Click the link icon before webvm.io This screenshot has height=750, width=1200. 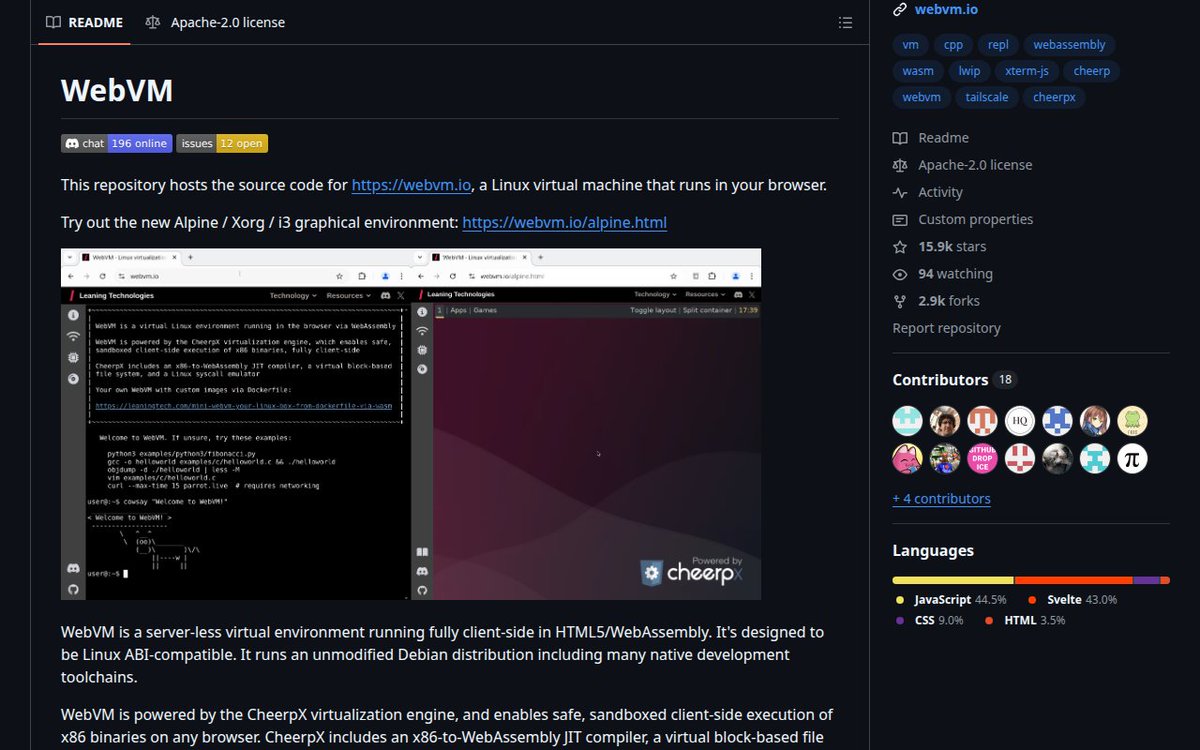[x=898, y=10]
